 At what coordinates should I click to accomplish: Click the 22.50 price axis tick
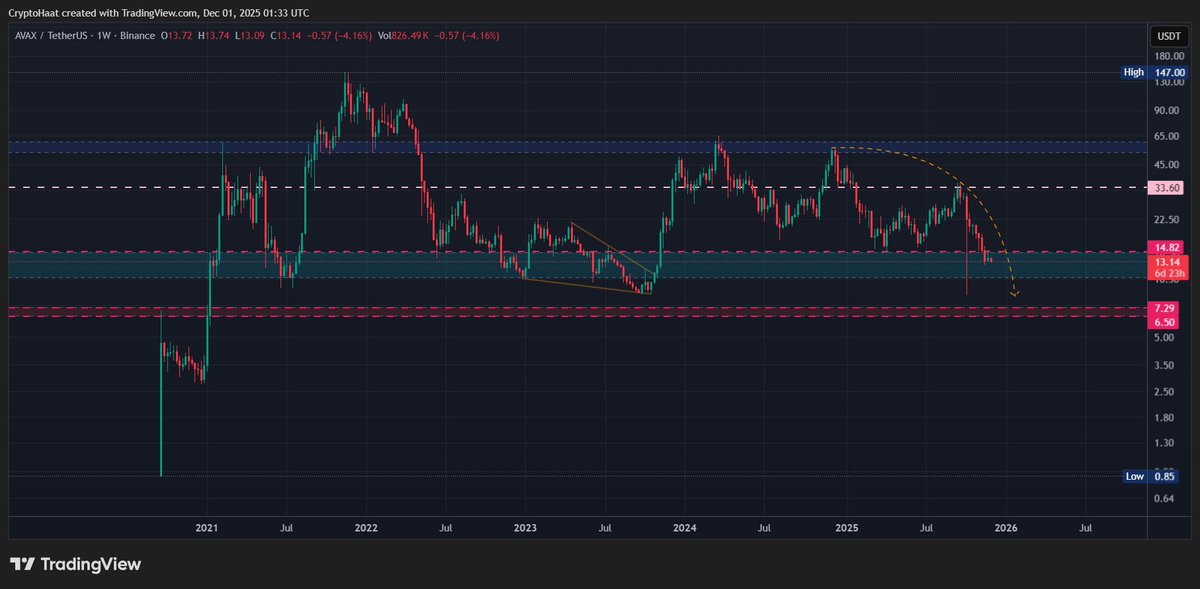pyautogui.click(x=1168, y=219)
